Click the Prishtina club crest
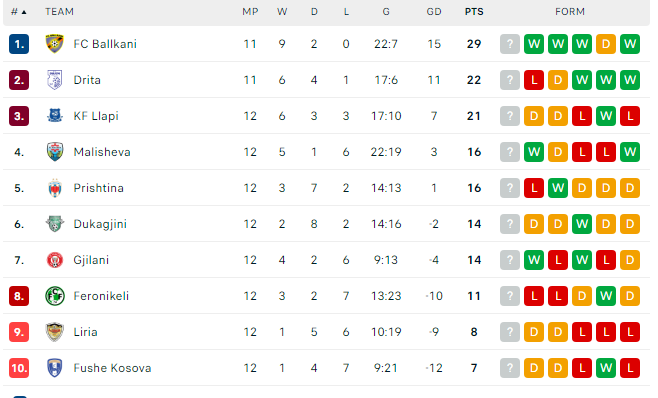This screenshot has width=658, height=398. click(x=55, y=188)
